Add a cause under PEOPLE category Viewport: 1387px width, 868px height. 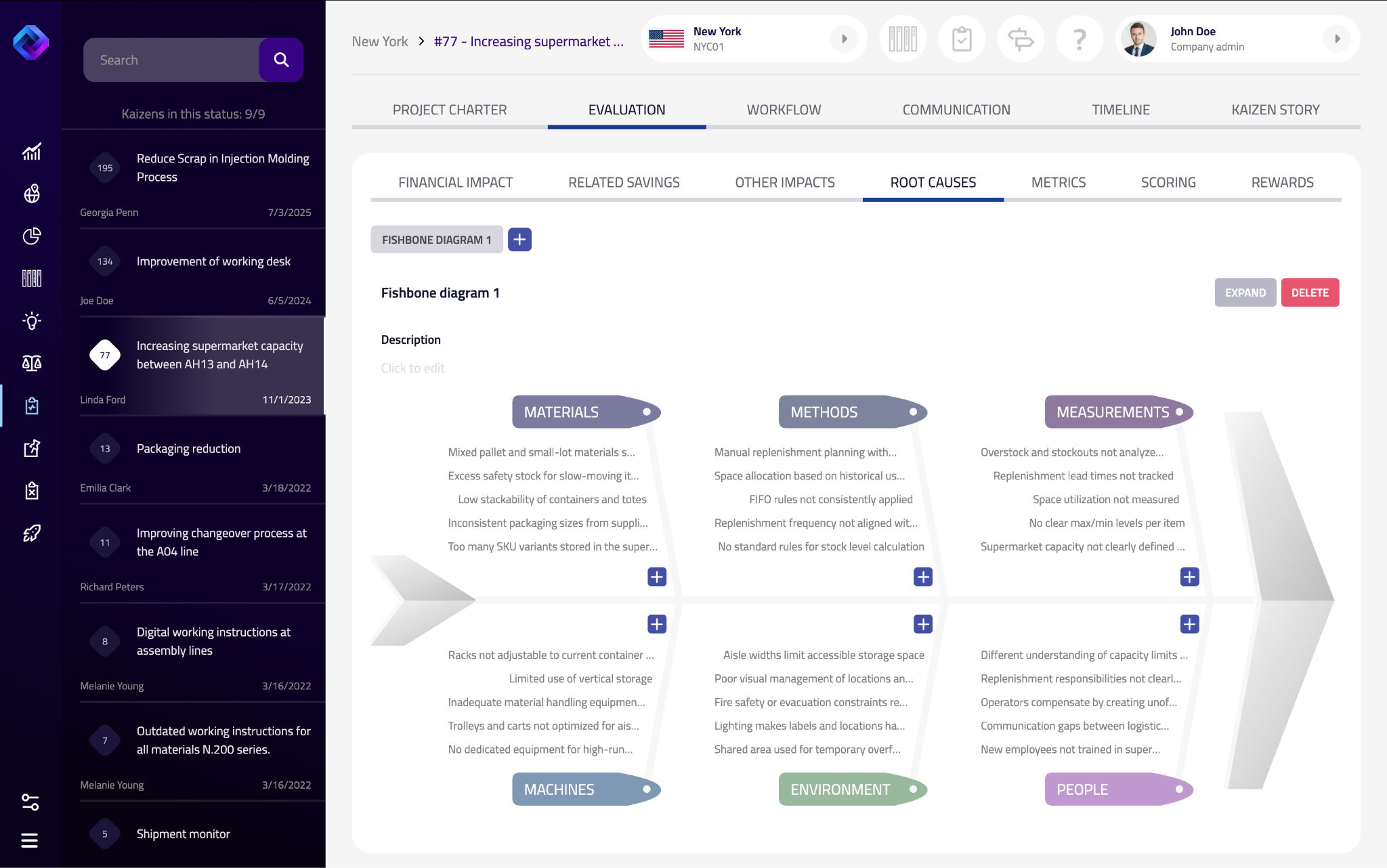click(1189, 624)
